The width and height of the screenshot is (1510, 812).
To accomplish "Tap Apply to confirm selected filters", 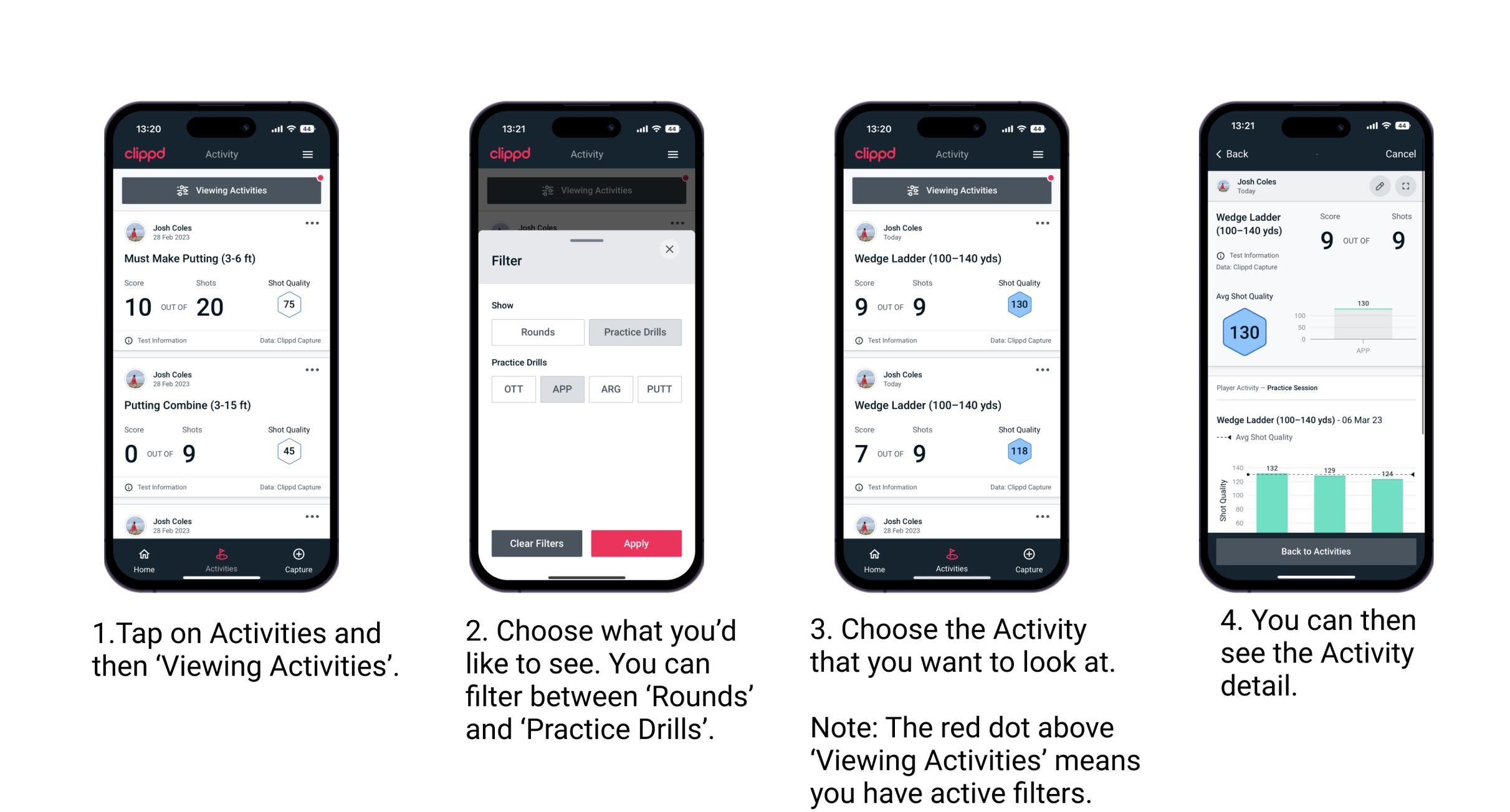I will point(636,542).
